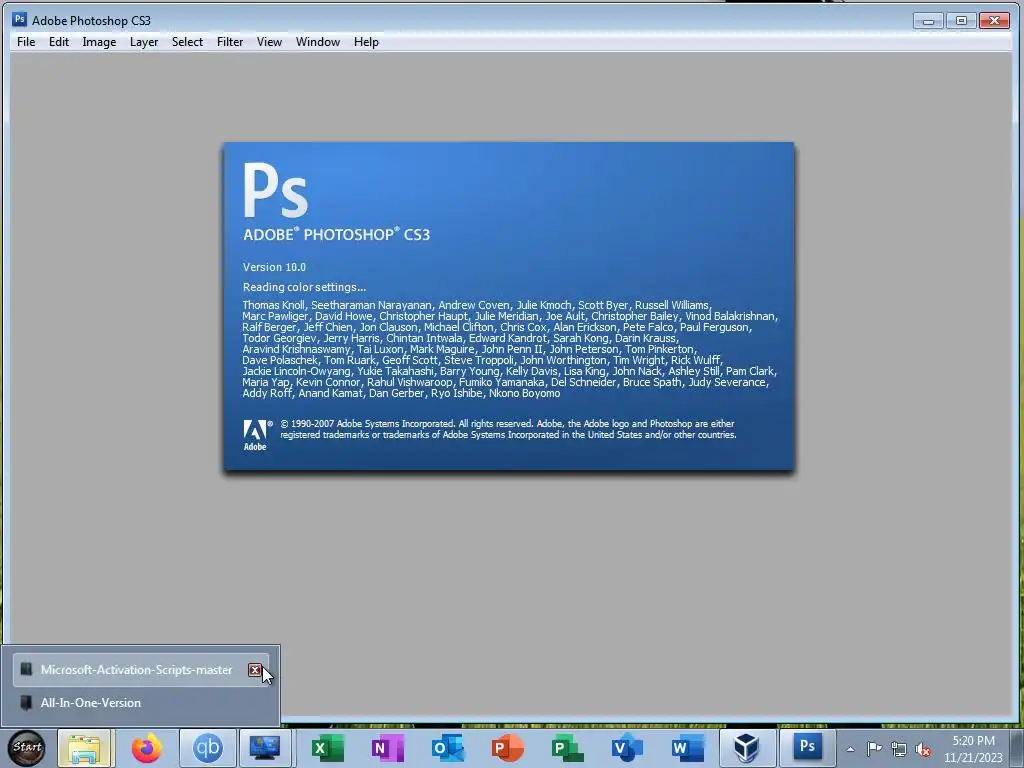Viewport: 1024px width, 768px height.
Task: Open the clock showing 5:20 PM
Action: pos(973,749)
